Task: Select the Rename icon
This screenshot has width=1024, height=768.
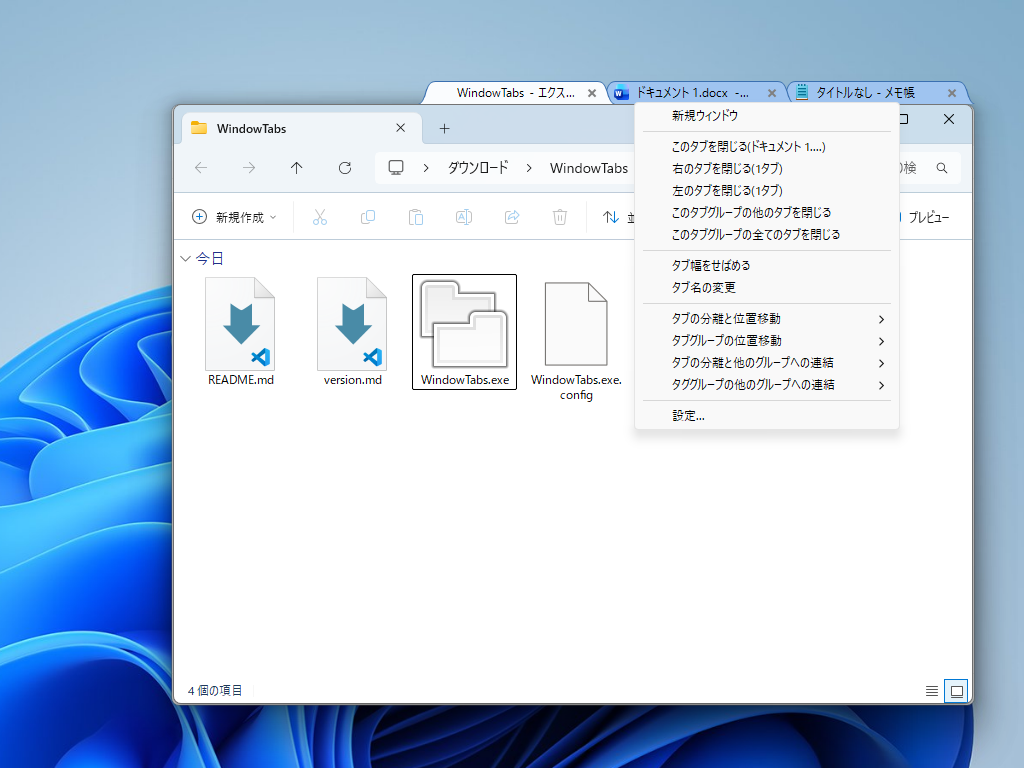Action: (463, 216)
